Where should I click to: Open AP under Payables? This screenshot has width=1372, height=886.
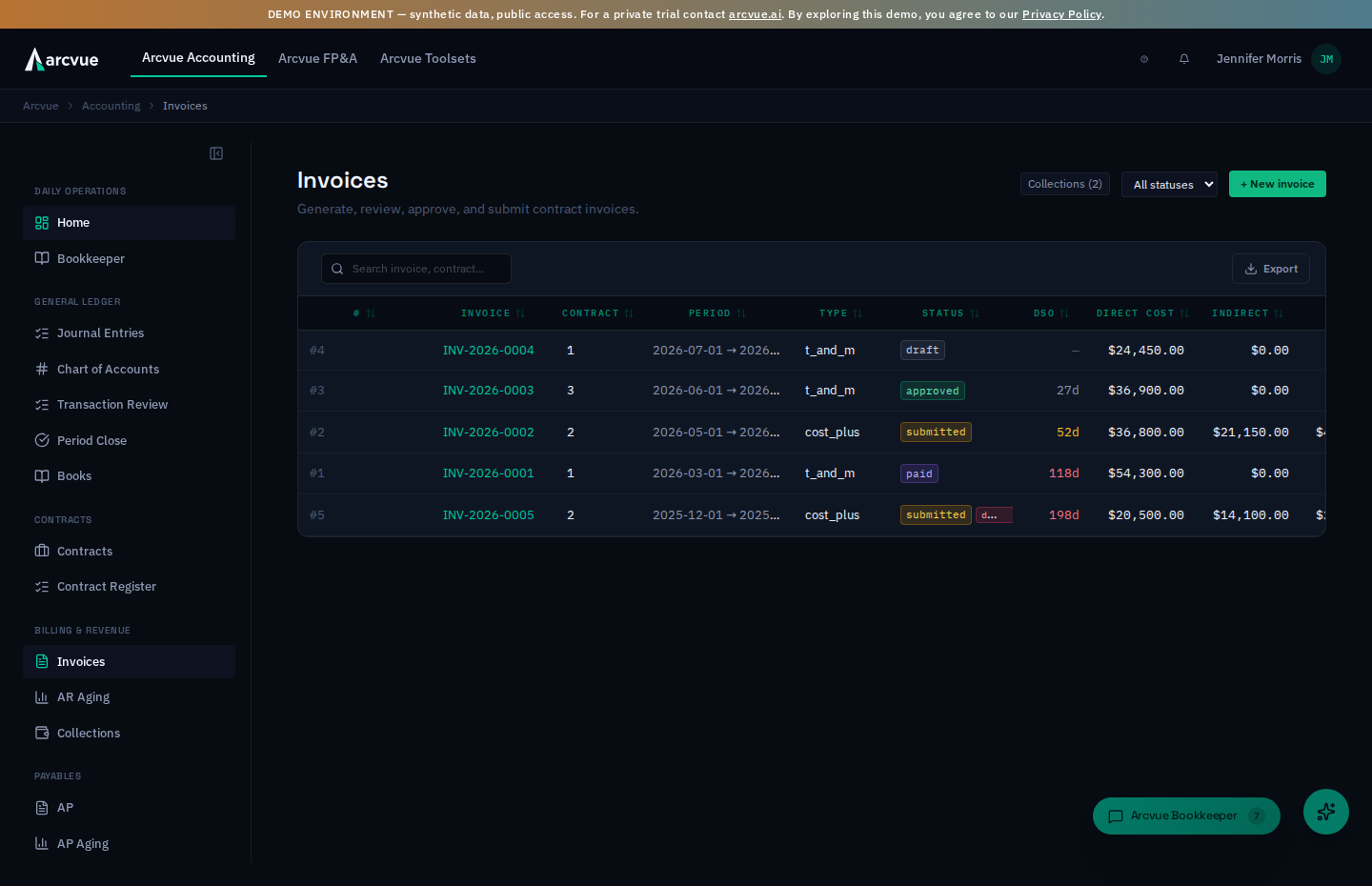[129, 808]
